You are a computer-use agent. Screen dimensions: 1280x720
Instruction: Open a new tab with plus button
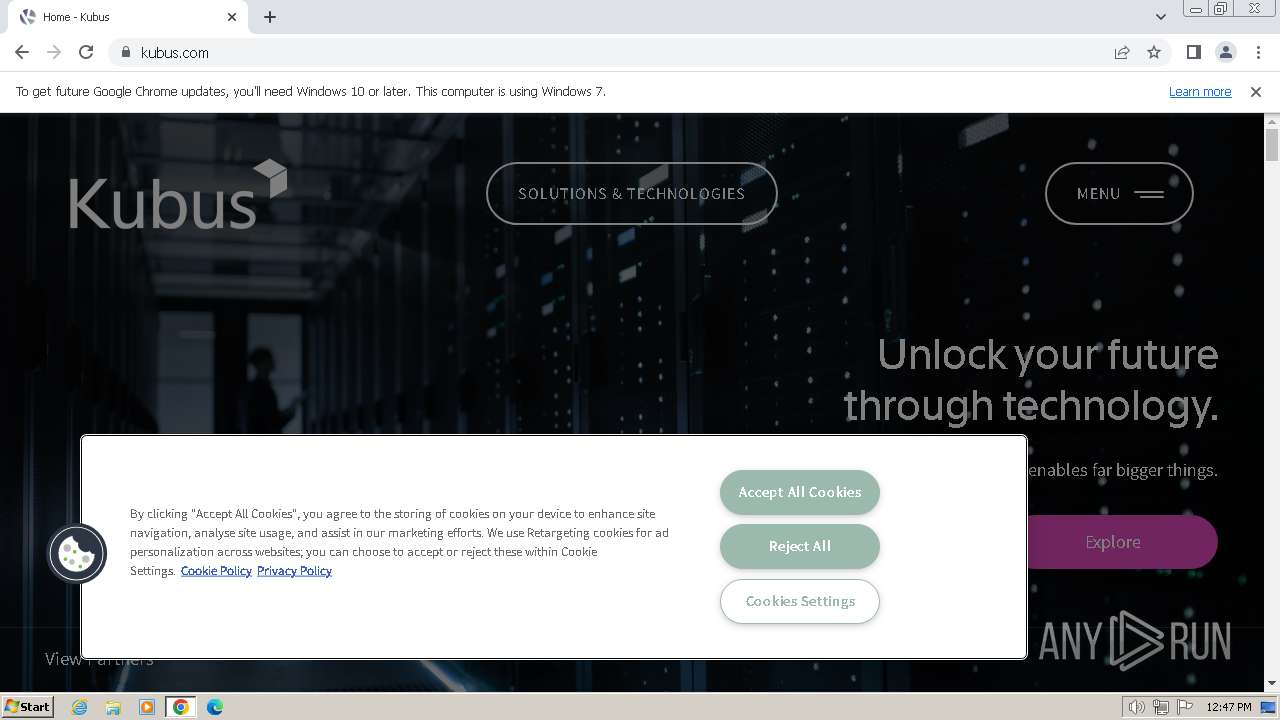270,17
